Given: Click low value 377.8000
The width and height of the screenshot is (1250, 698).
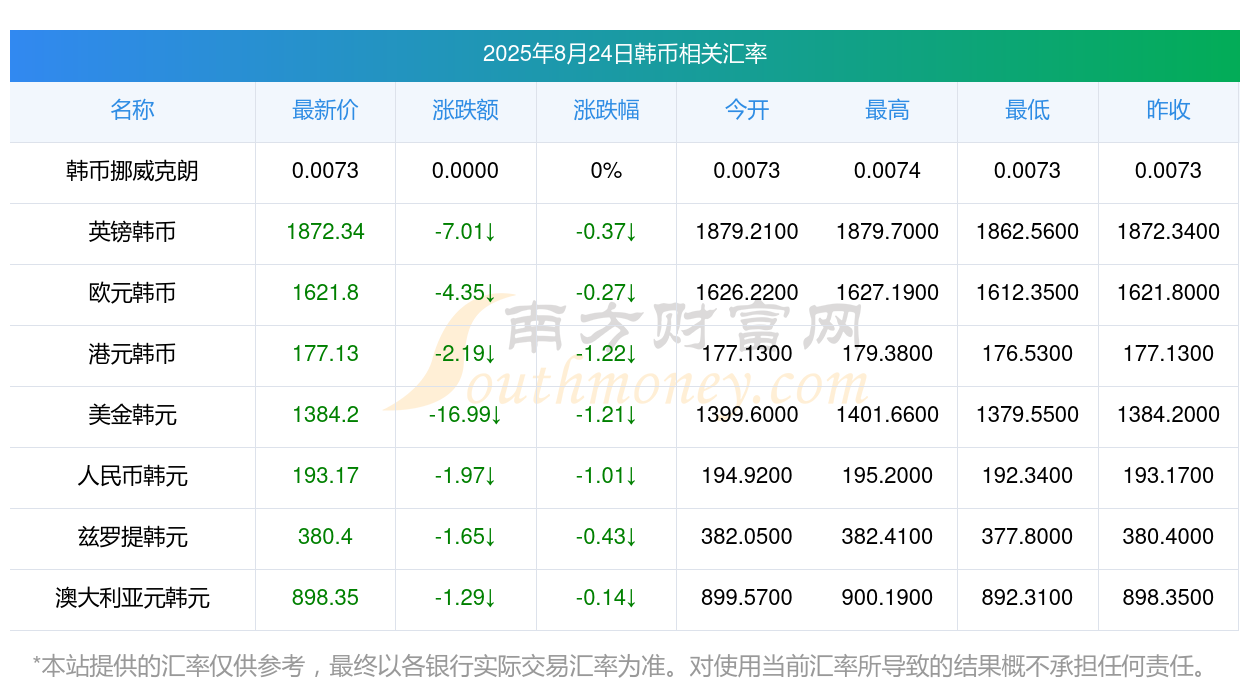Looking at the screenshot, I should pos(1028,537).
